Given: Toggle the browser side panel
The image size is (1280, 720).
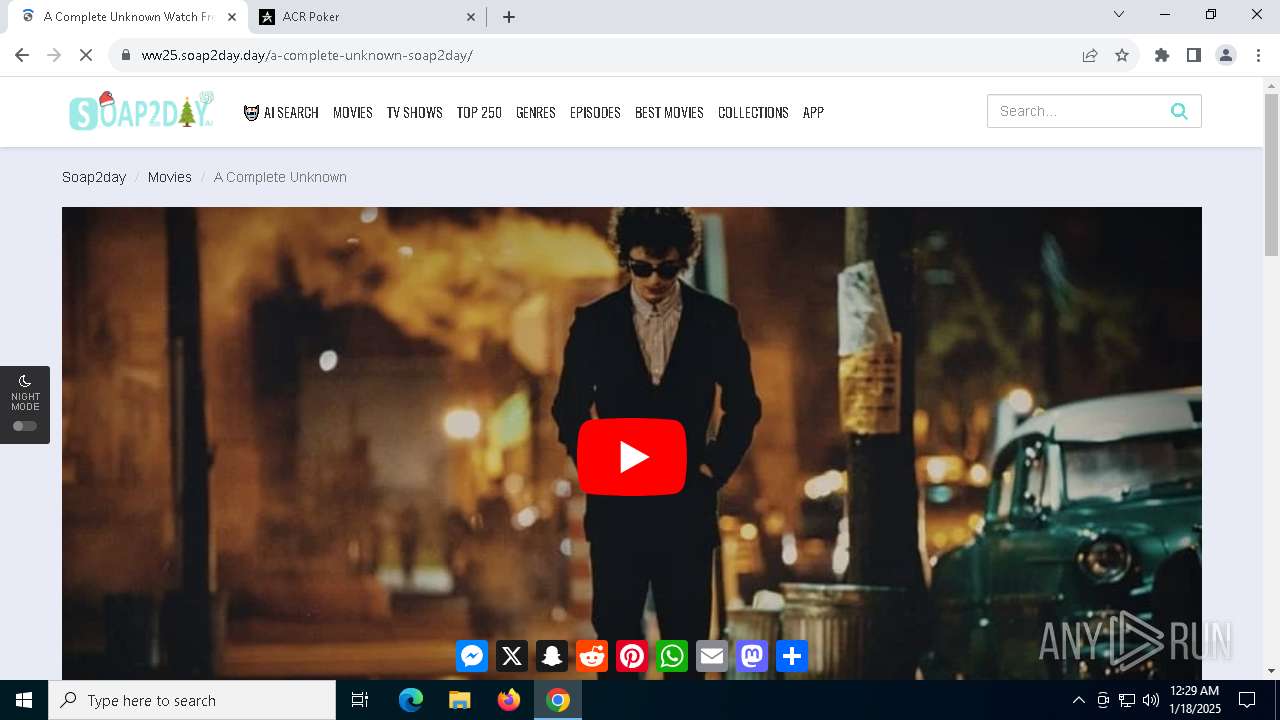Looking at the screenshot, I should pos(1194,55).
